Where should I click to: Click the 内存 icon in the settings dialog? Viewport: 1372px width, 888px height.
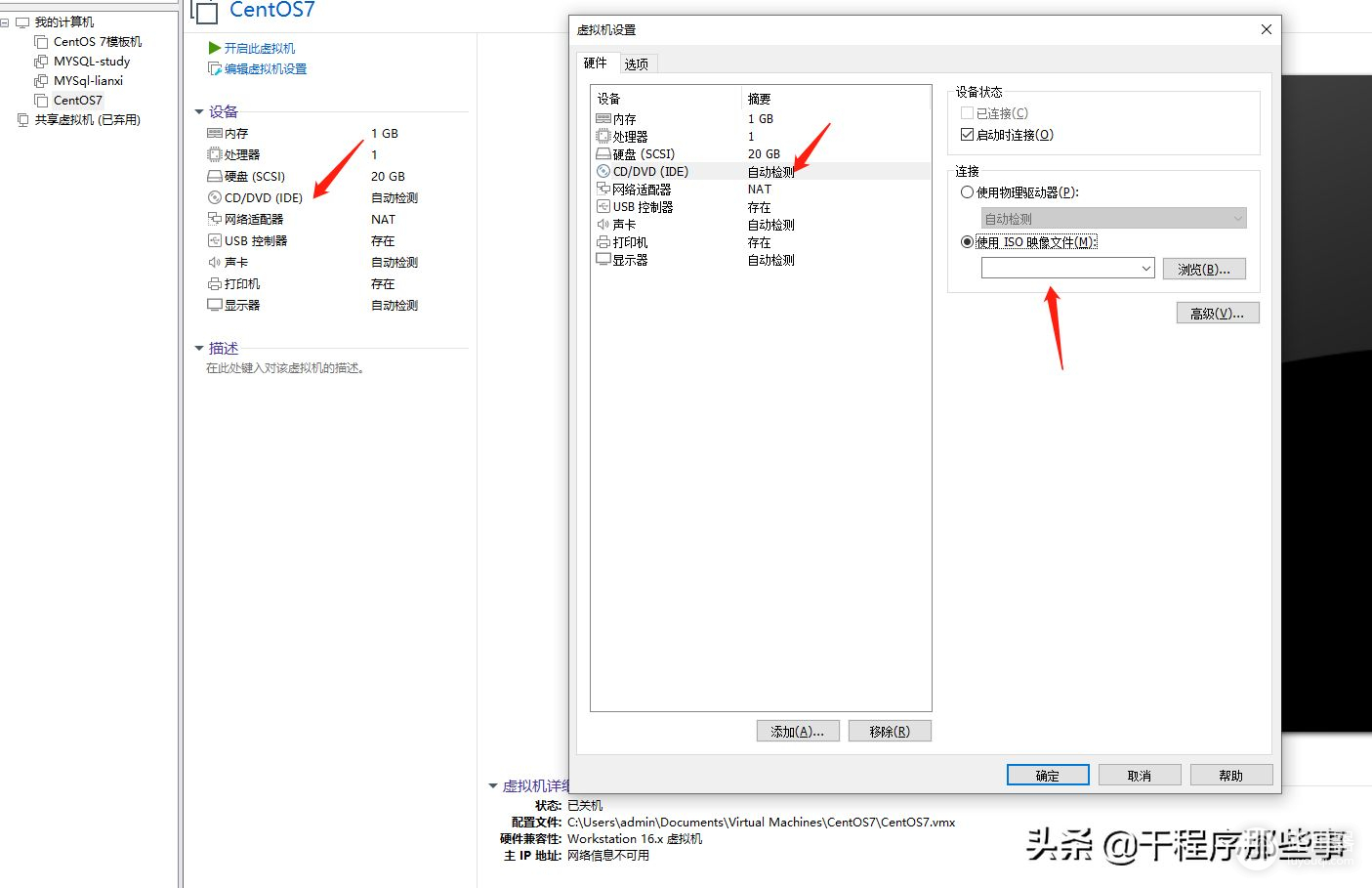coord(603,118)
